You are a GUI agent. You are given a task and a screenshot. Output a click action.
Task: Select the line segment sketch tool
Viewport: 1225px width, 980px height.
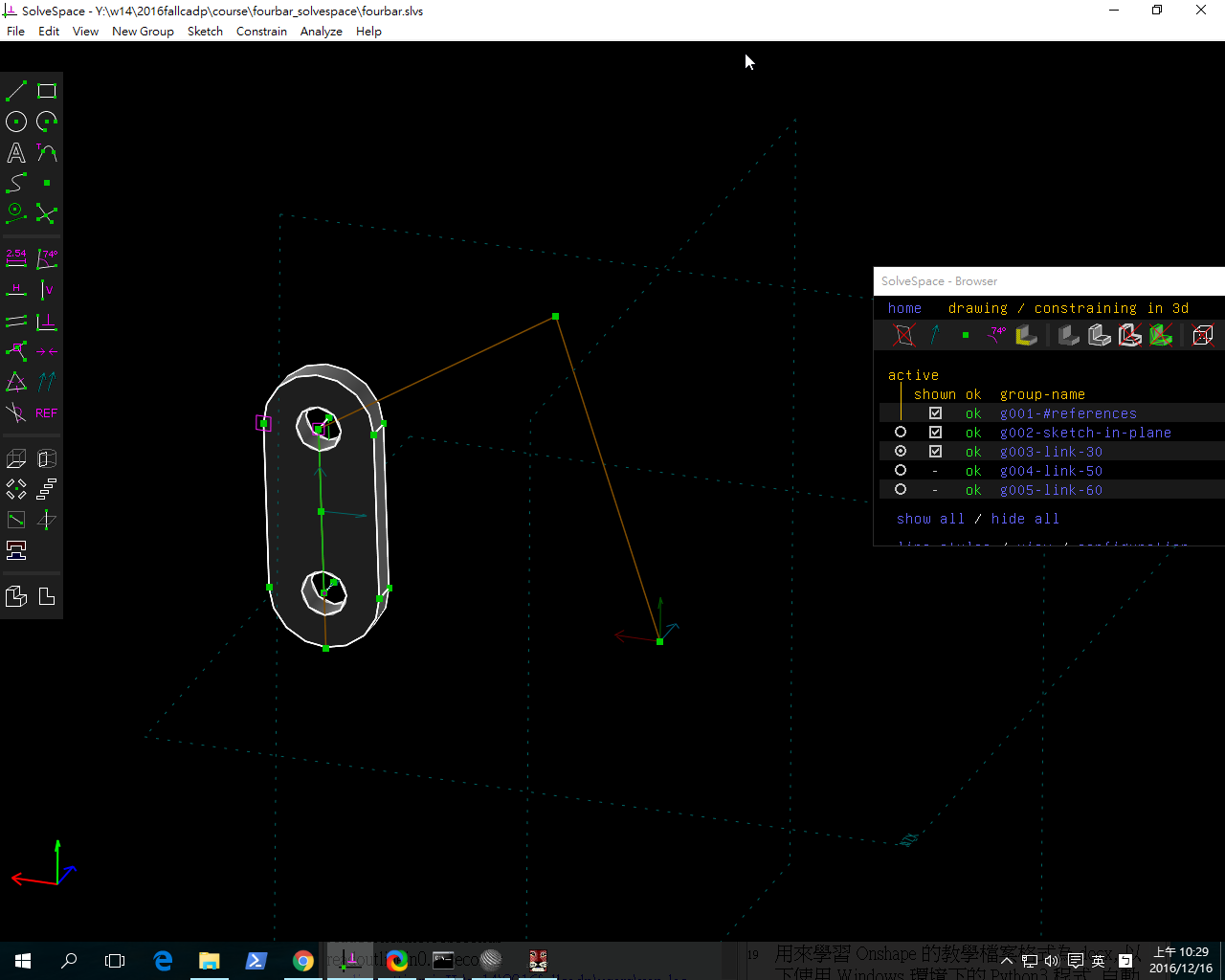click(x=16, y=91)
